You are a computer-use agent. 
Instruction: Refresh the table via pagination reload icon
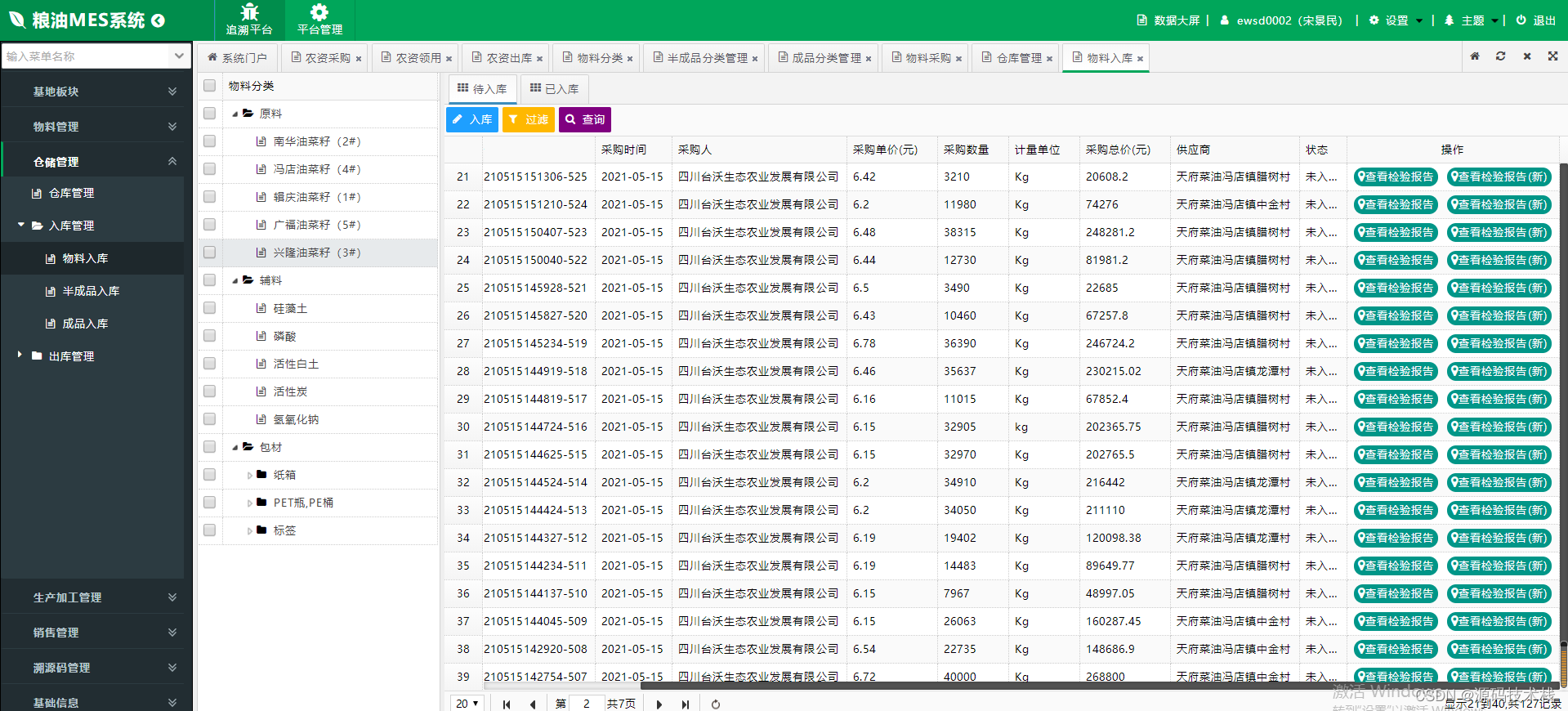pos(716,704)
